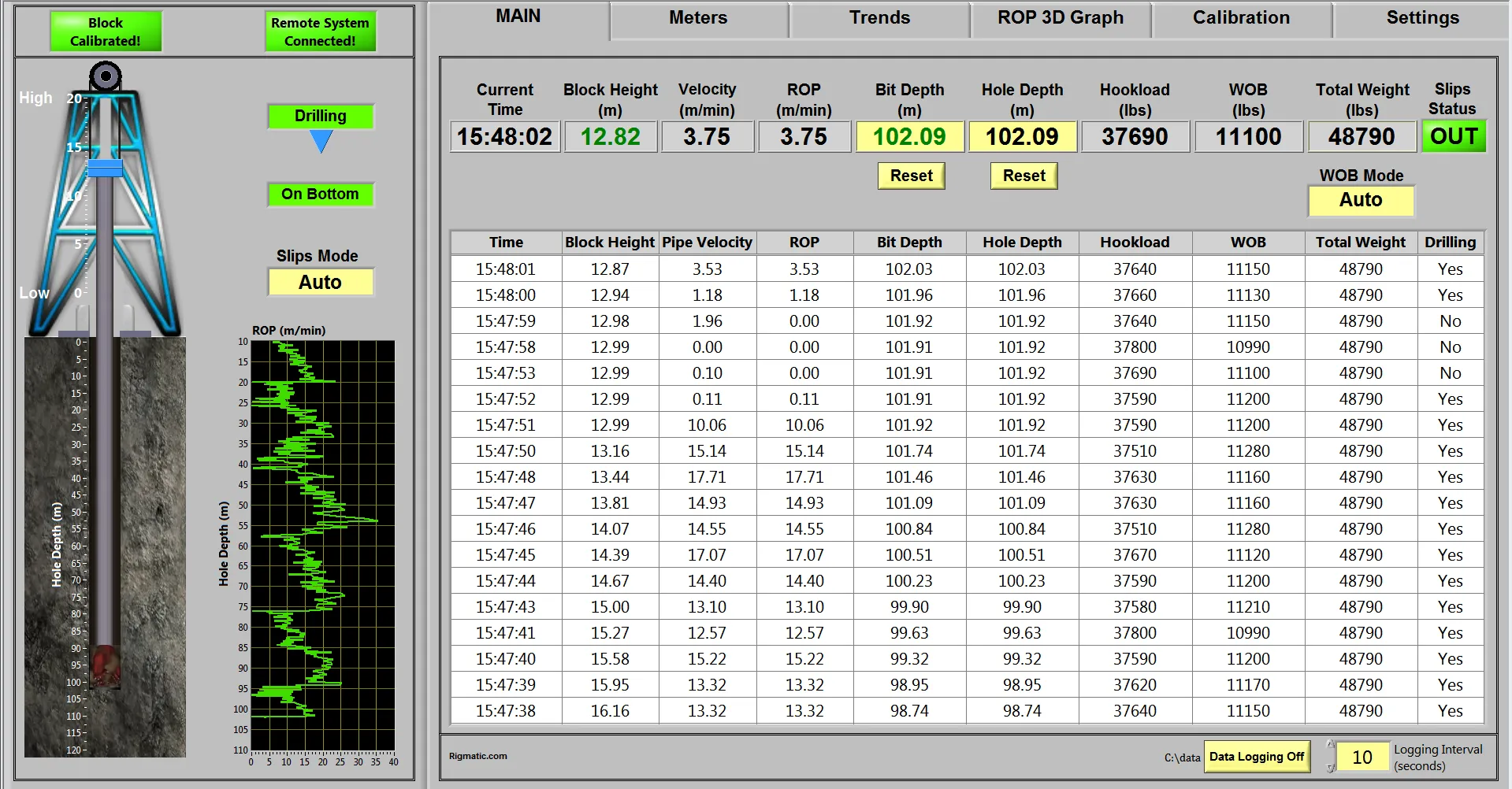Viewport: 1512px width, 789px height.
Task: Click the No value in 15:47:59 row
Action: 1450,321
